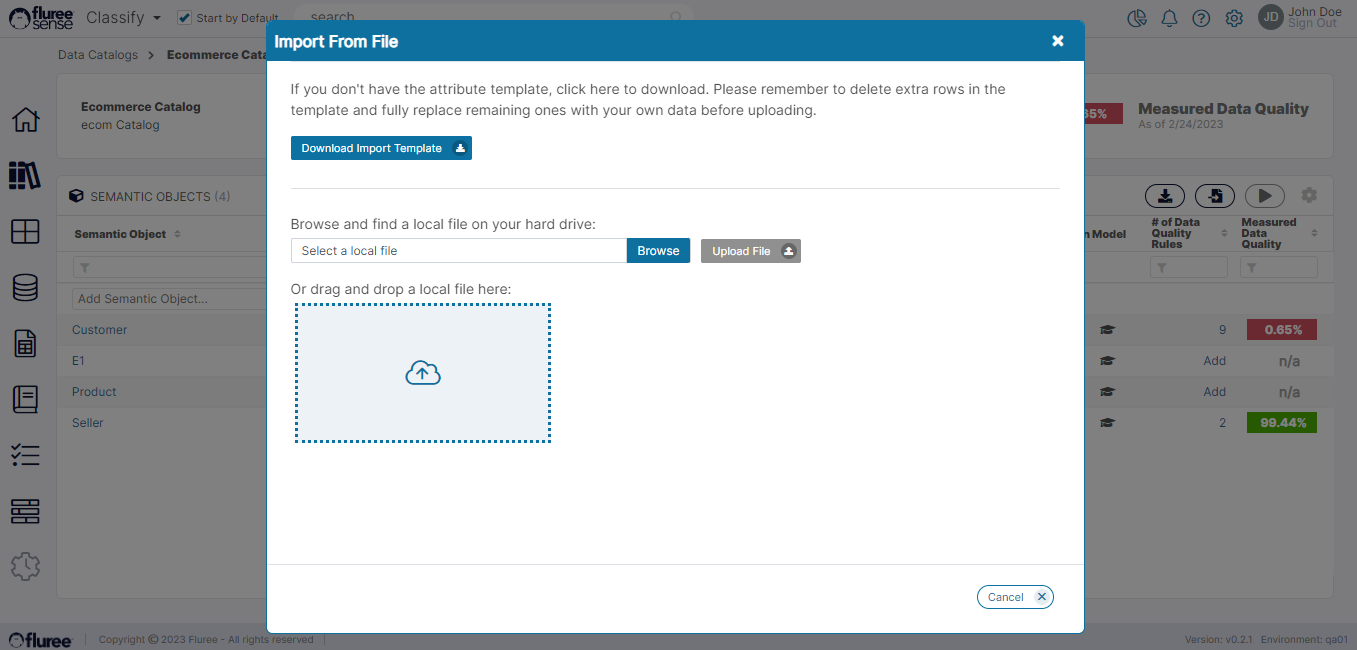This screenshot has height=650, width=1357.
Task: Sort by Semantic Object column arrows
Action: [x=178, y=234]
